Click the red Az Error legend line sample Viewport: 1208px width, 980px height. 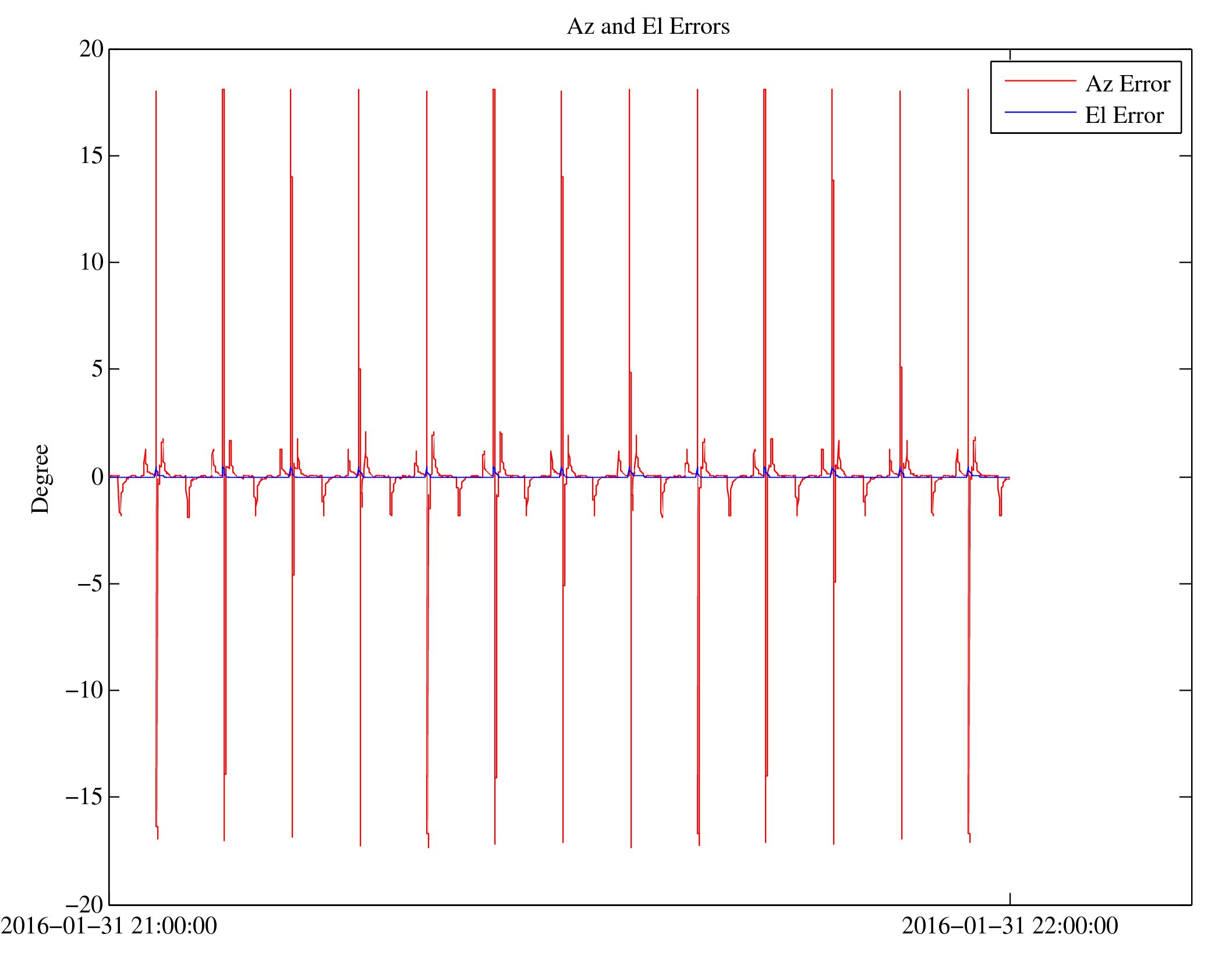(x=1040, y=81)
